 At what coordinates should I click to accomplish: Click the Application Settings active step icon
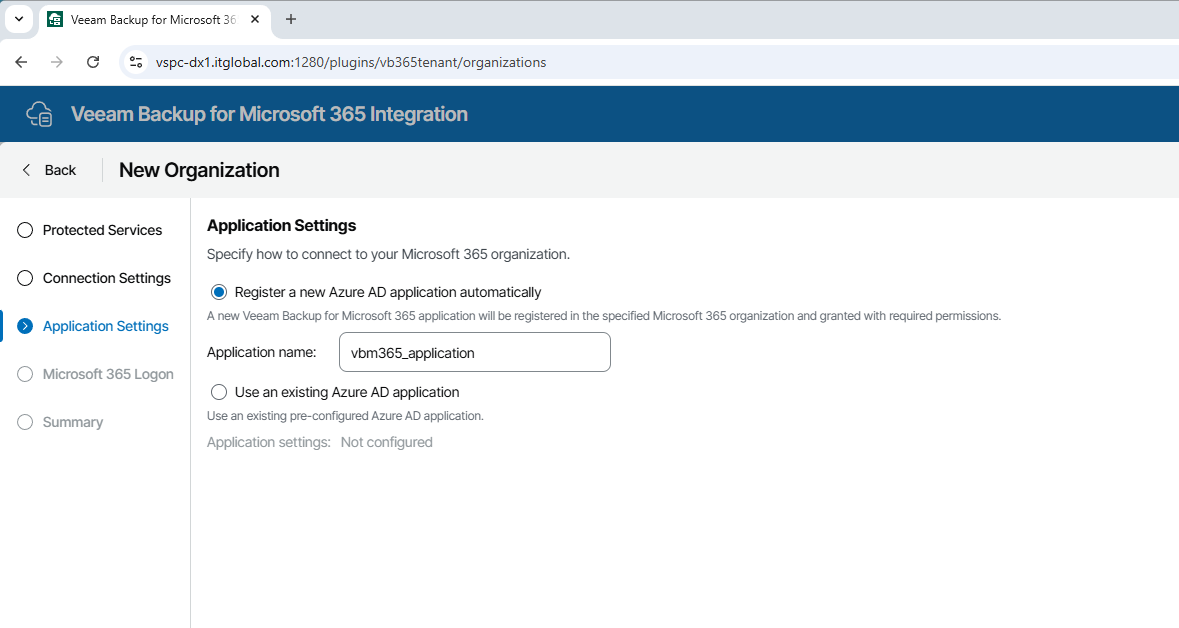tap(25, 326)
